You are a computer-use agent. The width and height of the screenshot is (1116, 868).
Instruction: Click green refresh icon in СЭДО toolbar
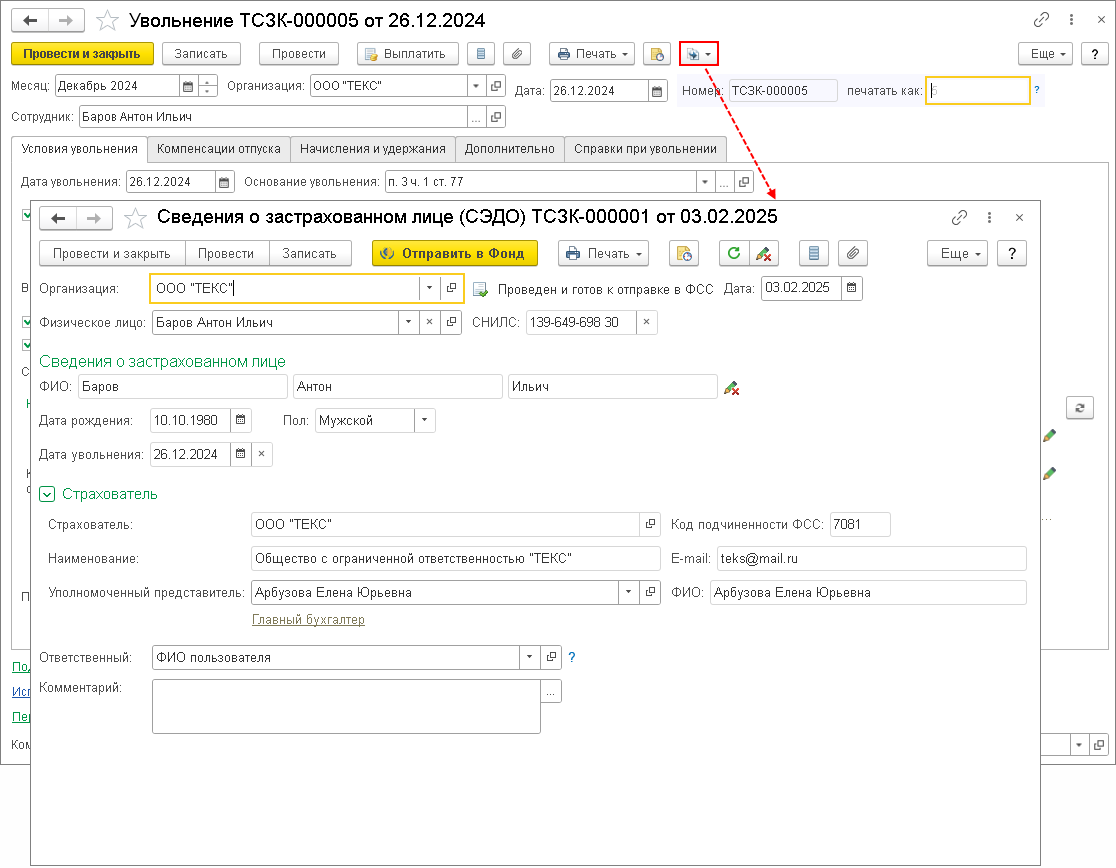734,253
